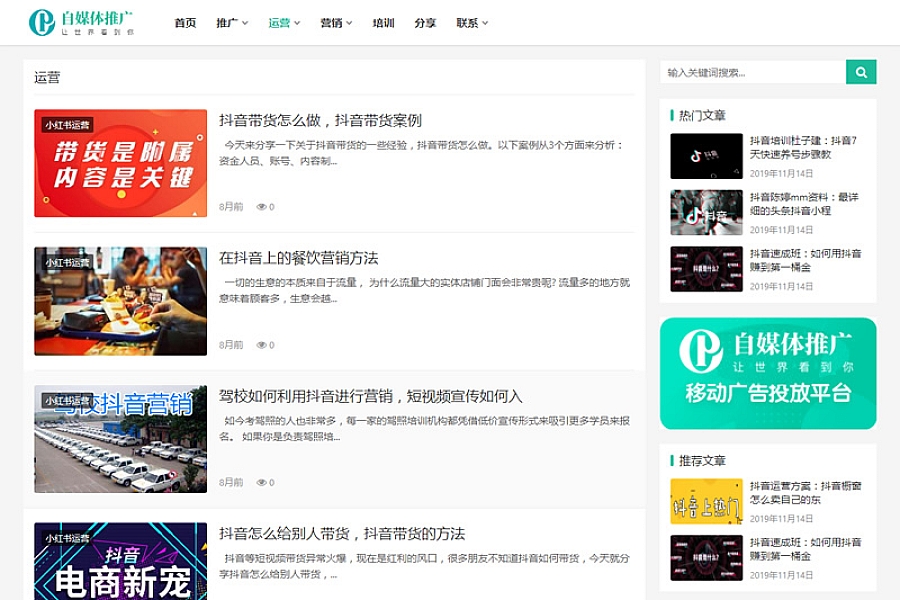Click 小红书运营 tag on 带货是附属 thumbnail

[68, 125]
